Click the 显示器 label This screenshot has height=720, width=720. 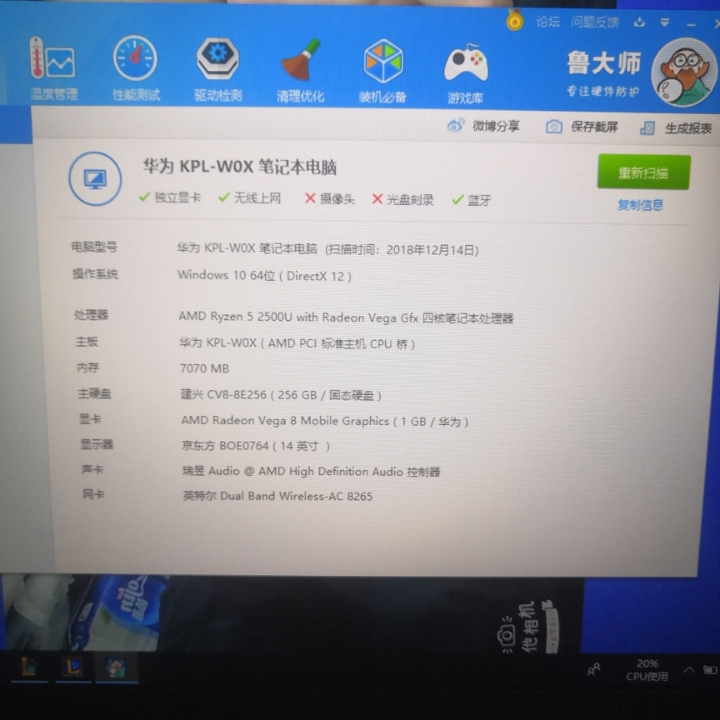[97, 444]
